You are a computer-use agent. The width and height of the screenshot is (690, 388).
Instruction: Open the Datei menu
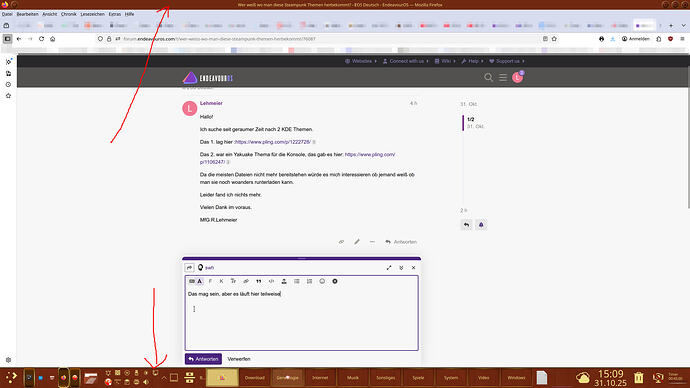point(7,14)
